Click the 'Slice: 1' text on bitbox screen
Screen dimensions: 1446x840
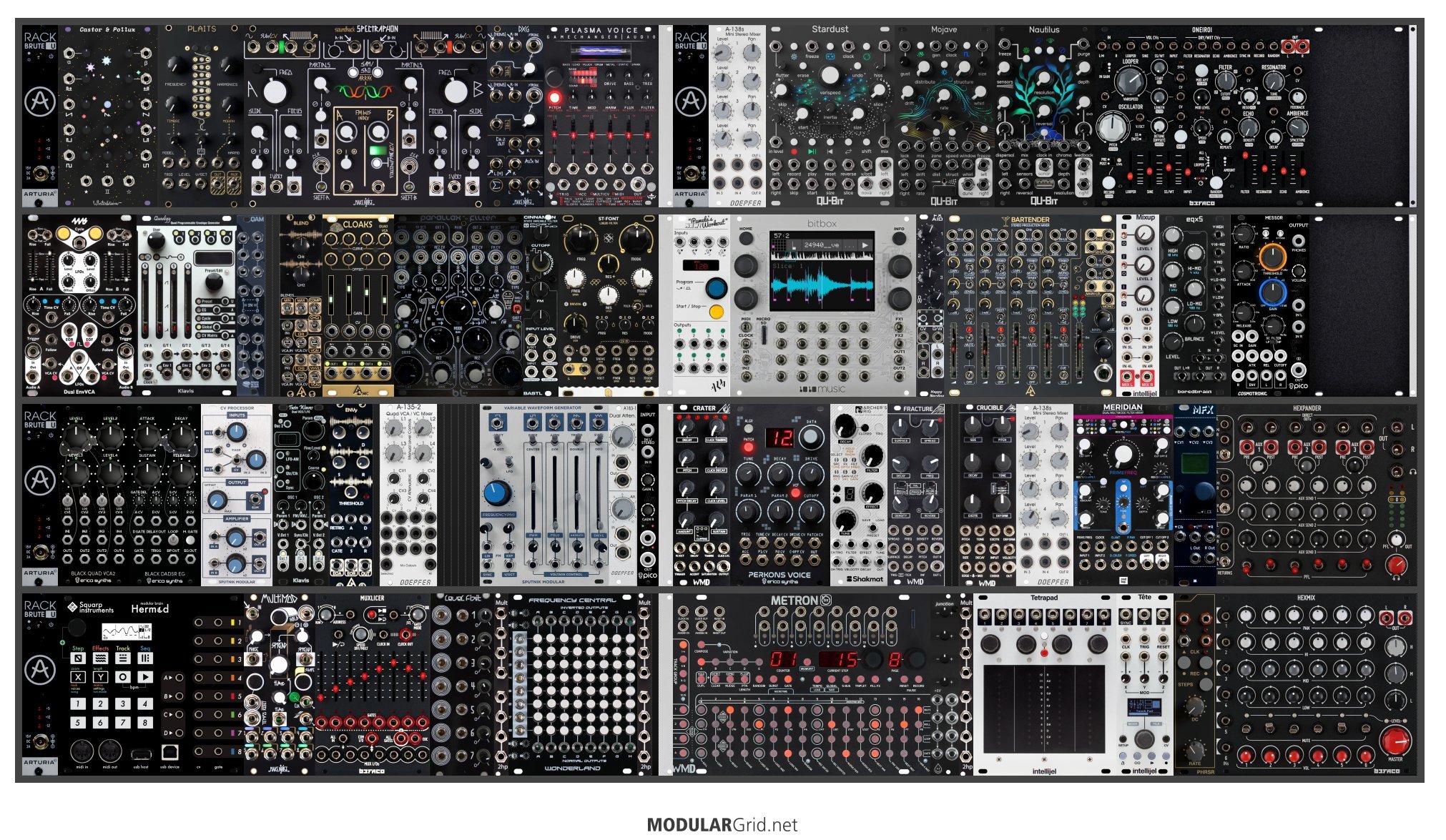(x=787, y=265)
